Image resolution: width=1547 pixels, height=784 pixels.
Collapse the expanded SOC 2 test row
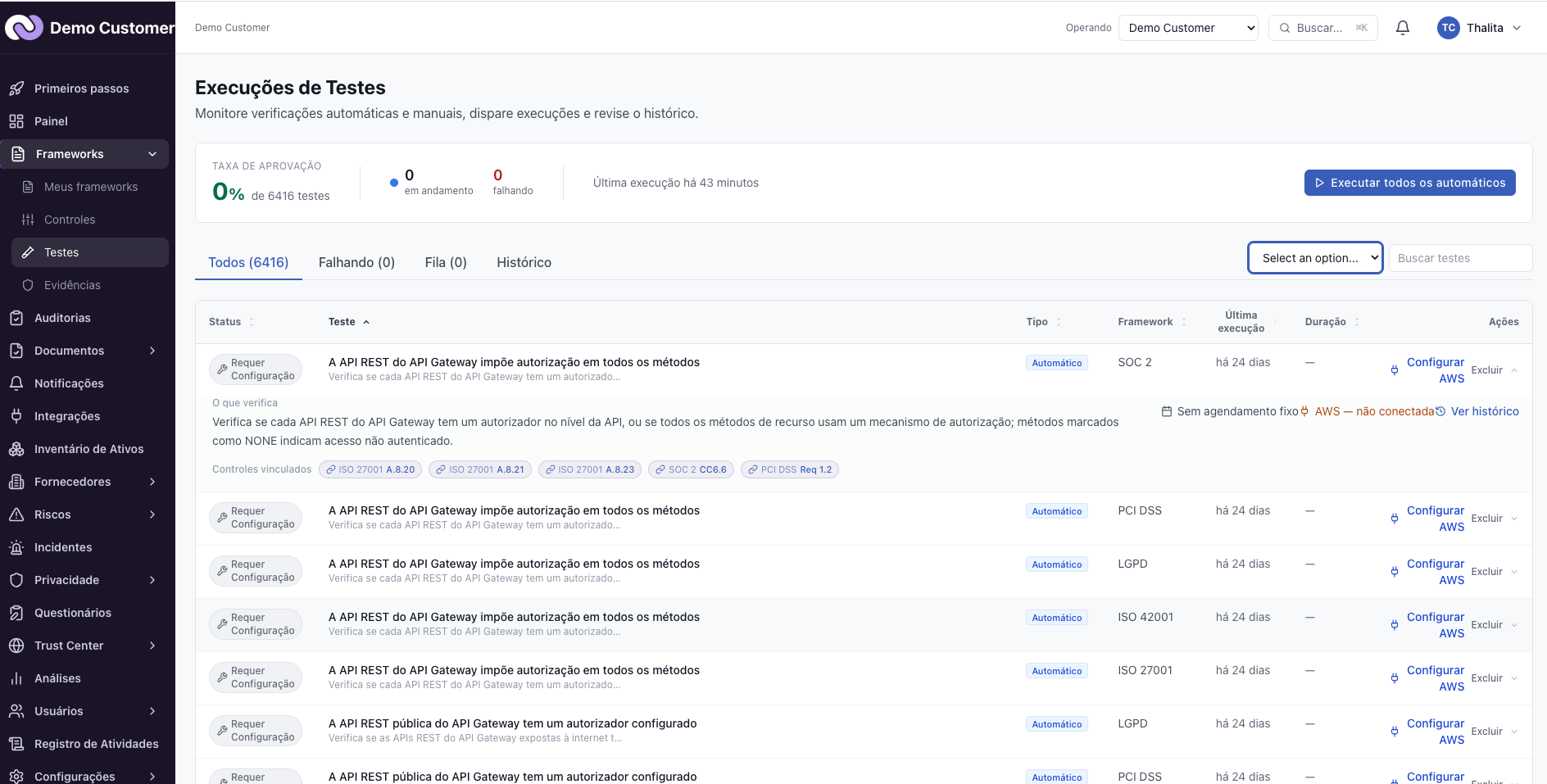[x=1514, y=370]
